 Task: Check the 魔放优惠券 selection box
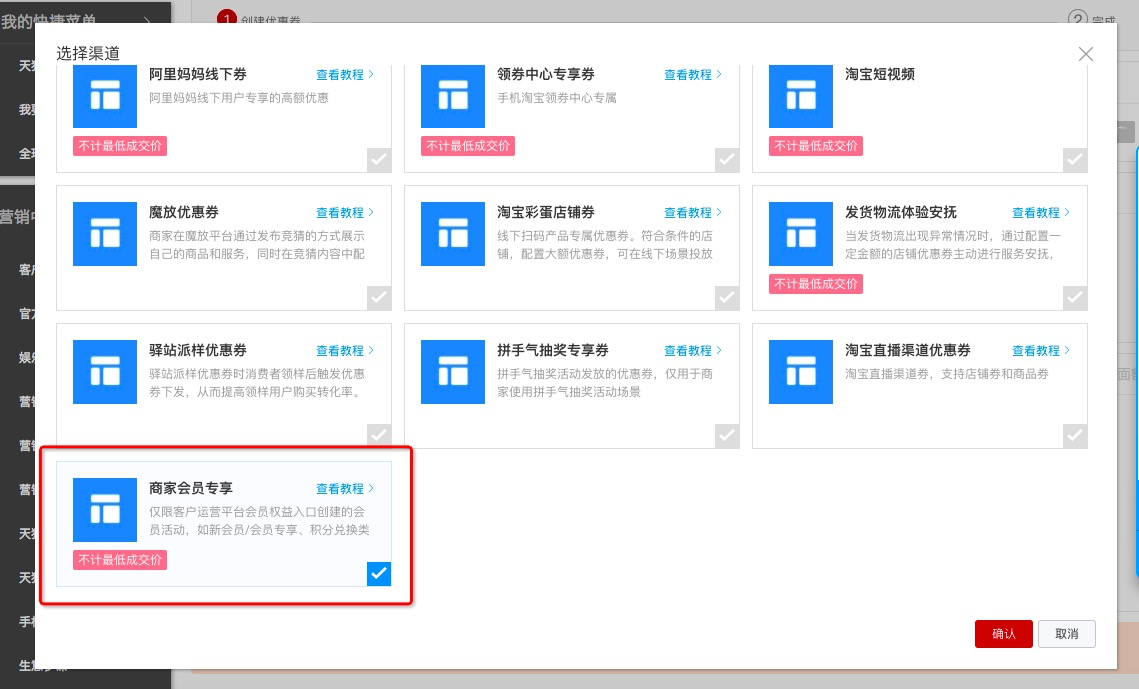click(x=378, y=298)
